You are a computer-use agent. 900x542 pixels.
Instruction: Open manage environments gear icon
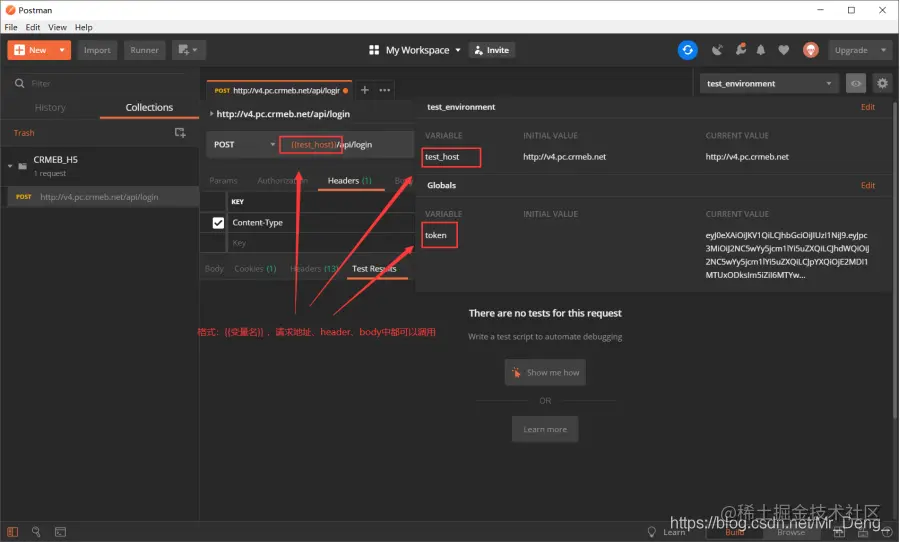[x=882, y=83]
